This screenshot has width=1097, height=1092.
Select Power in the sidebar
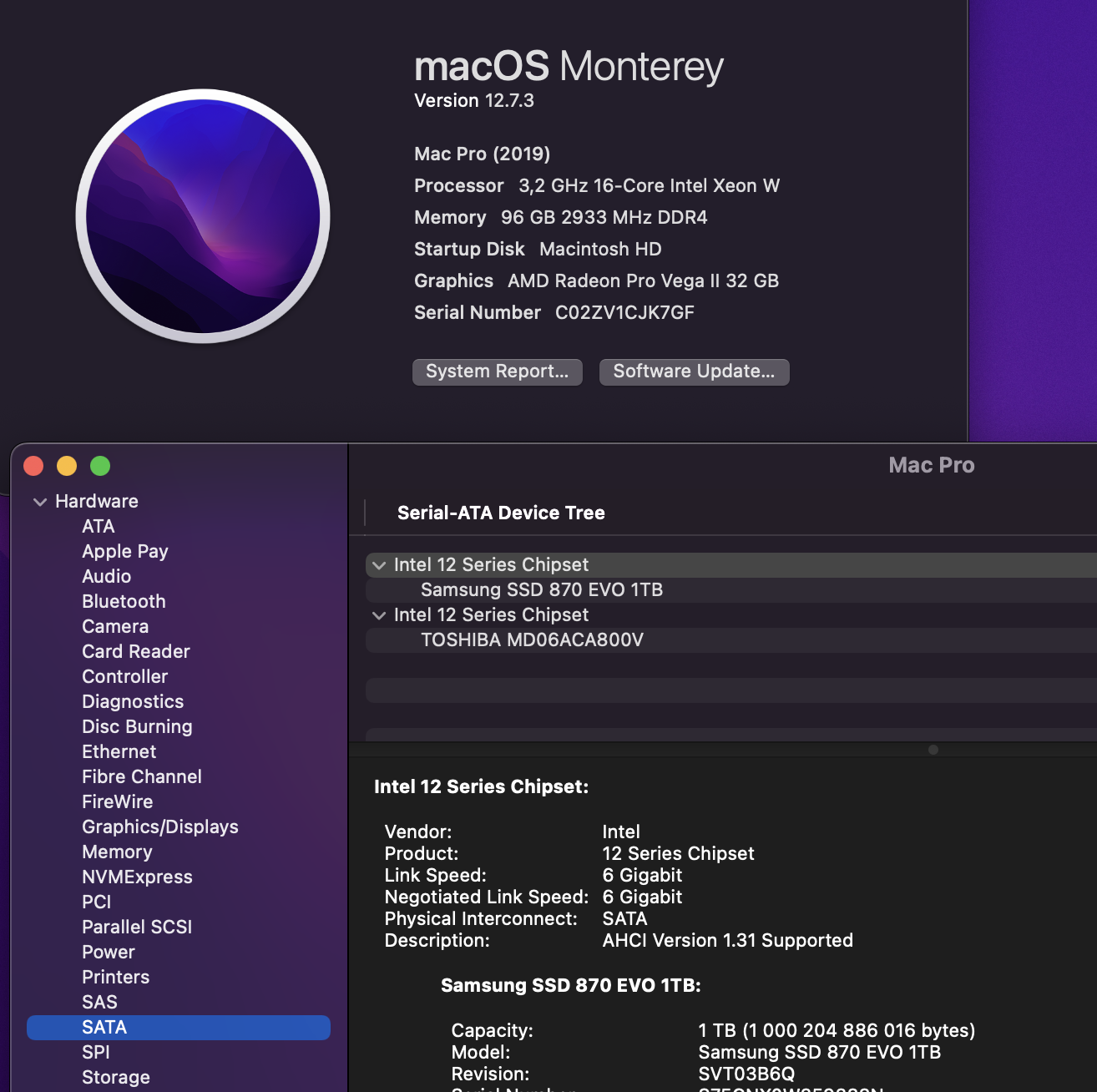(x=109, y=953)
